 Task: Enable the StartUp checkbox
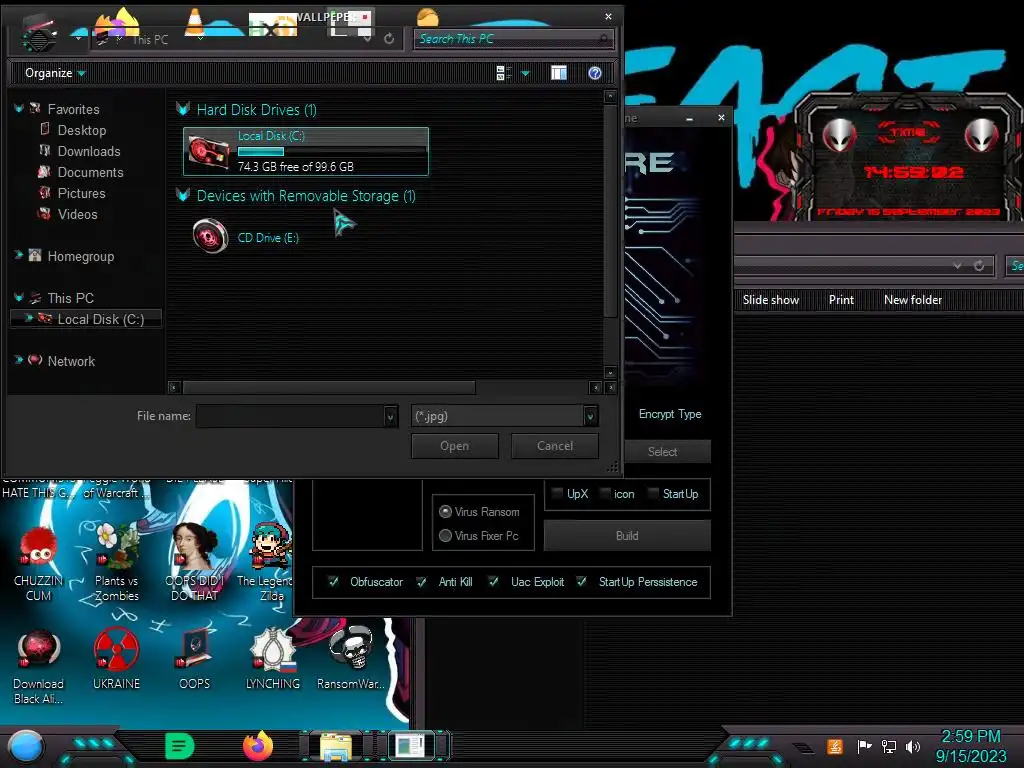(652, 493)
